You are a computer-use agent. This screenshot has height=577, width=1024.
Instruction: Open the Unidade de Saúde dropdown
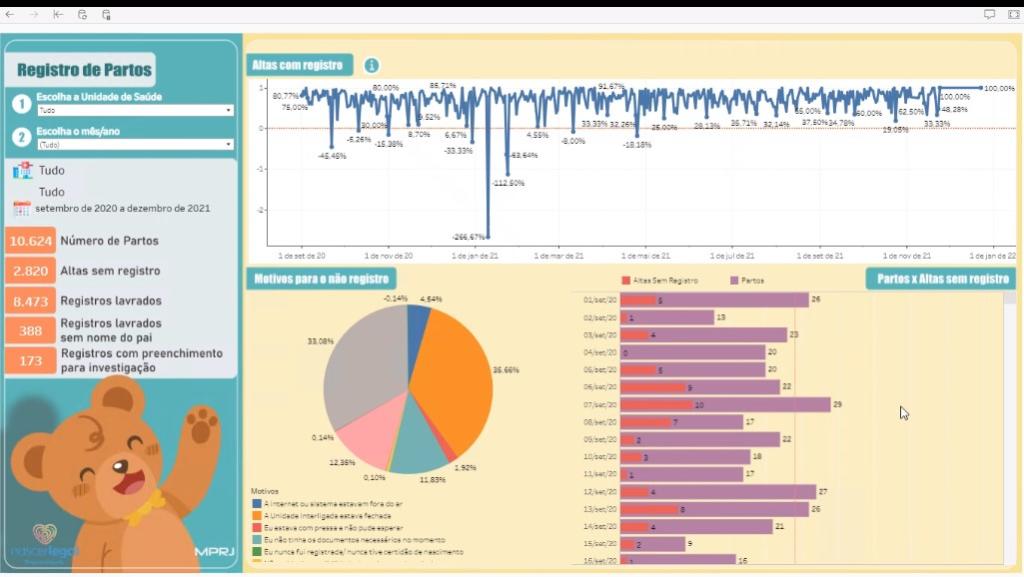tap(134, 110)
